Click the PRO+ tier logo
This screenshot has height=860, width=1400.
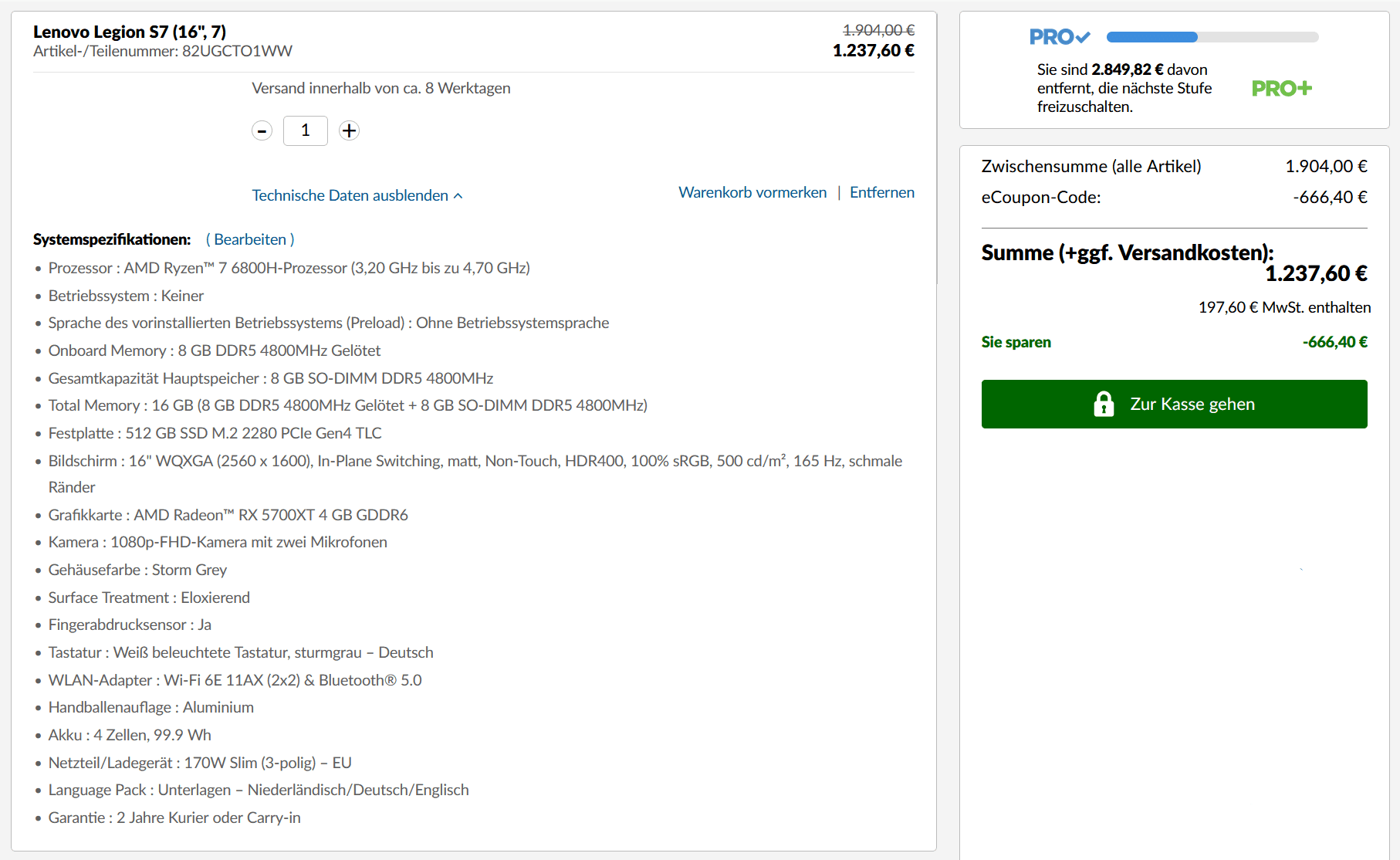click(1282, 88)
